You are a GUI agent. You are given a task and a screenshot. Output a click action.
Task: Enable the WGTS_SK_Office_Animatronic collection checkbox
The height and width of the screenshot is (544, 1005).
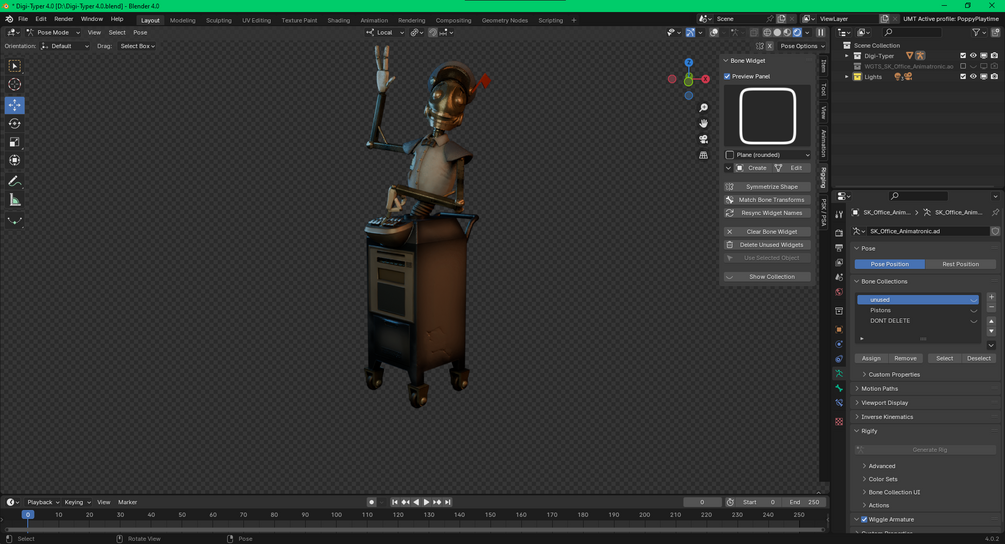coord(963,67)
